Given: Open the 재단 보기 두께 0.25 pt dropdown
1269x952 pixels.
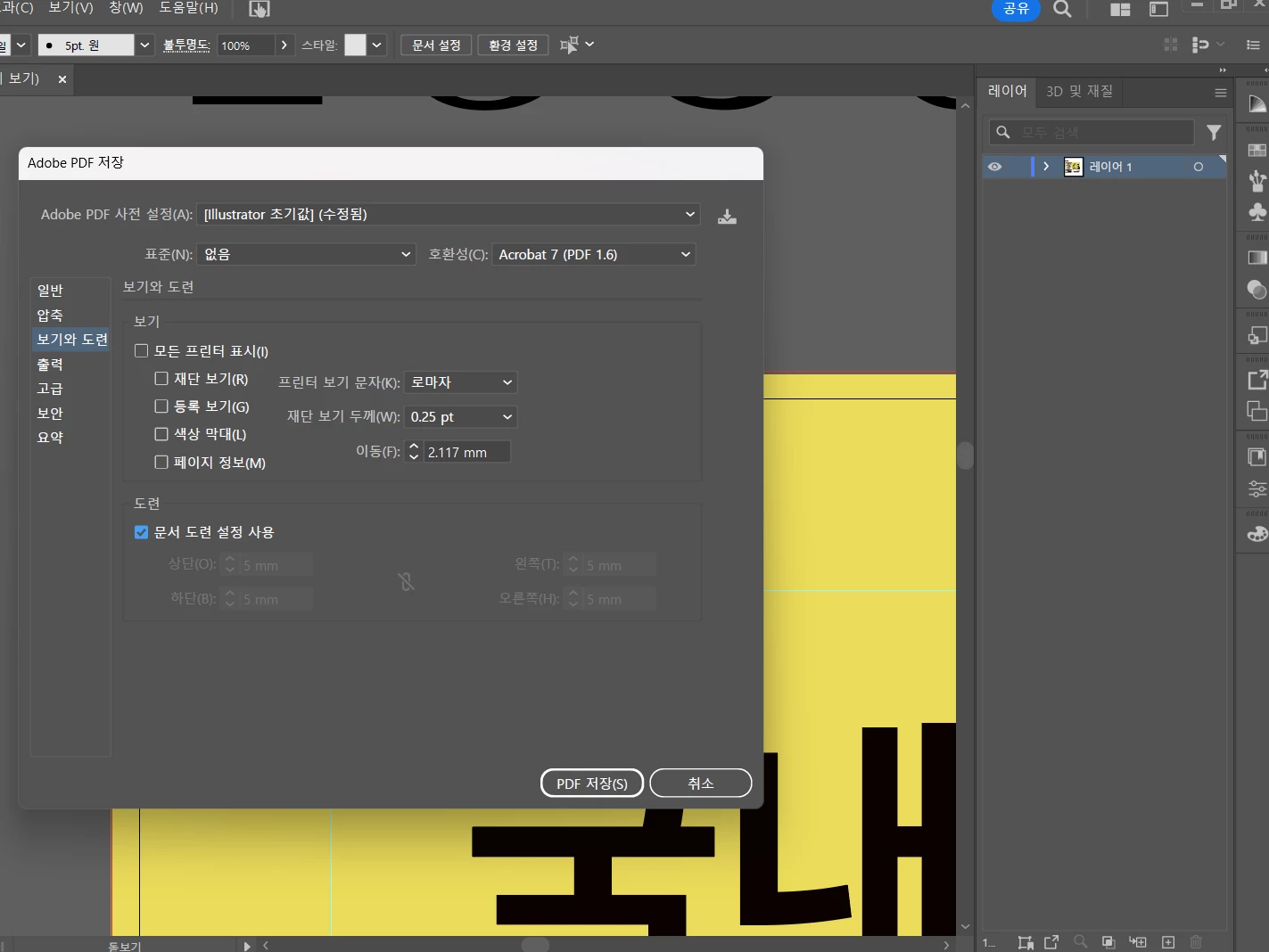Looking at the screenshot, I should [x=460, y=417].
